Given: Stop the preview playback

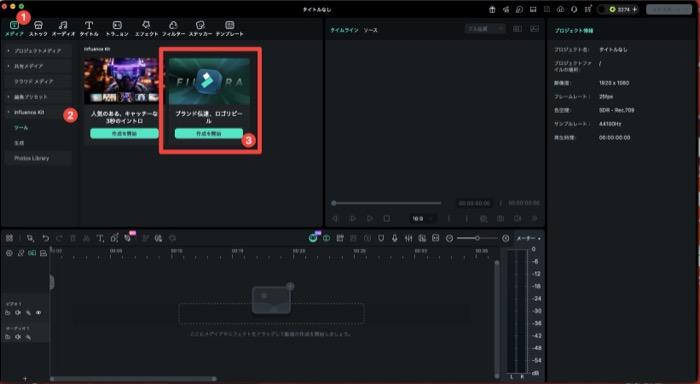Looking at the screenshot, I should [x=387, y=219].
